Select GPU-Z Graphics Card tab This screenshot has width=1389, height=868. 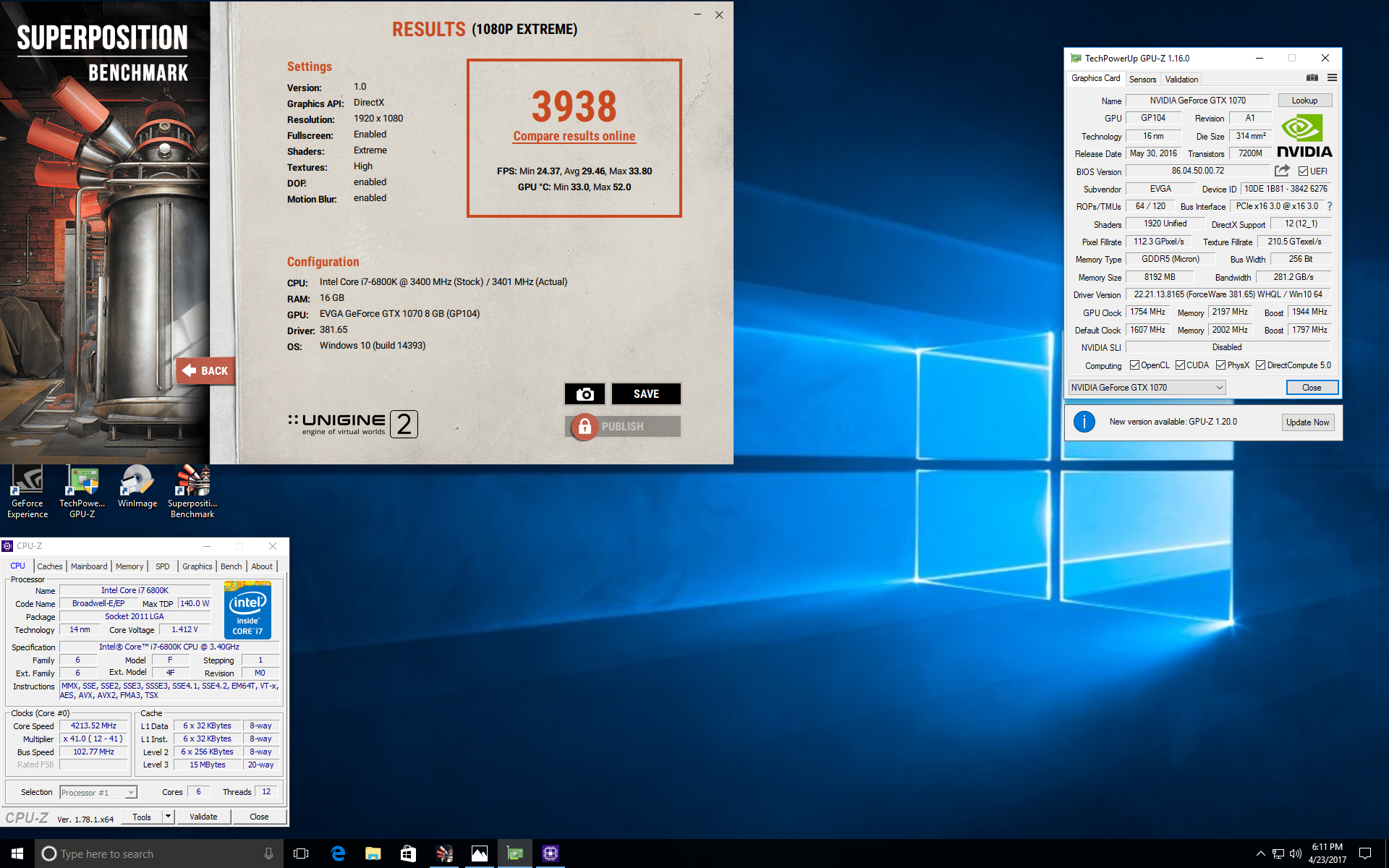click(1095, 78)
